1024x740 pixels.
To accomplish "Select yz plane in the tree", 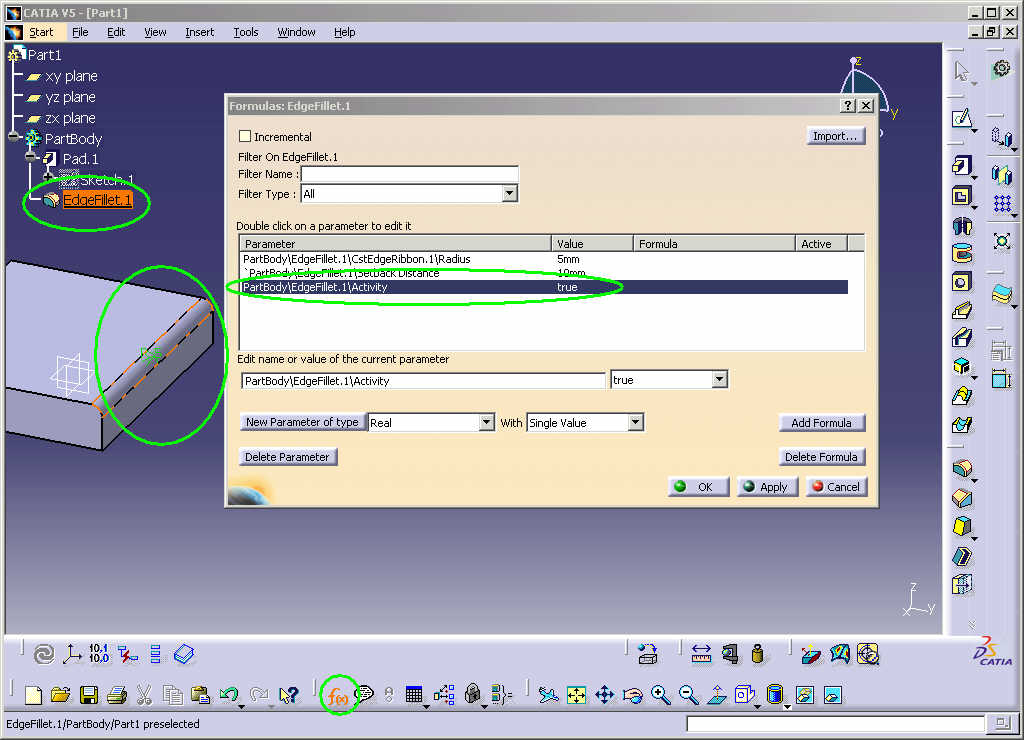I will click(x=71, y=97).
